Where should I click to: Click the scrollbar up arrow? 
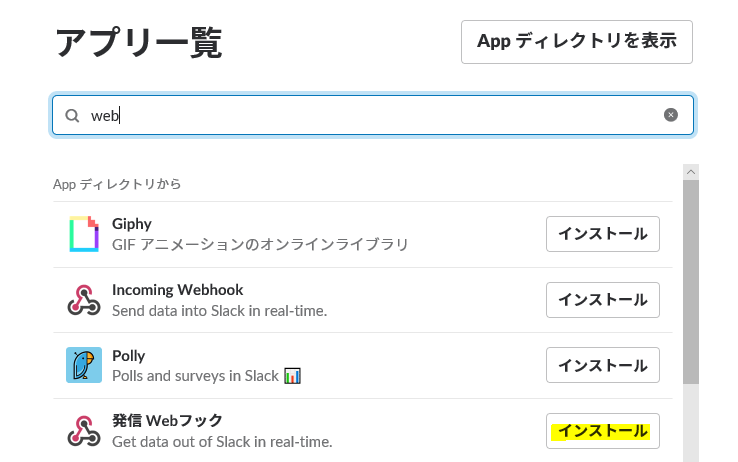[691, 172]
